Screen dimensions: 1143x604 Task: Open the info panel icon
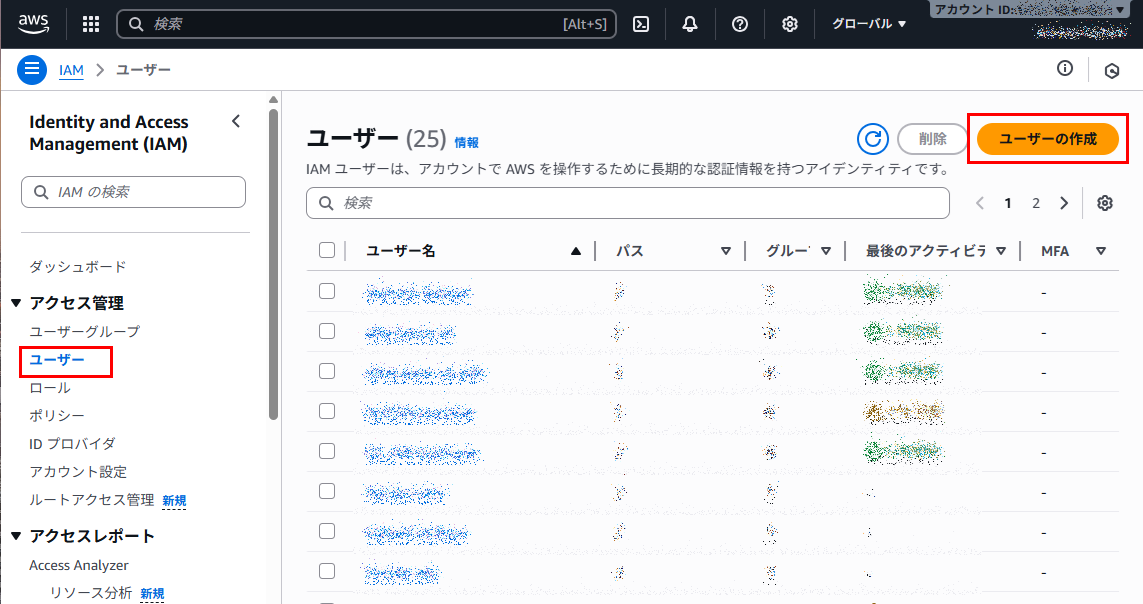point(1065,69)
